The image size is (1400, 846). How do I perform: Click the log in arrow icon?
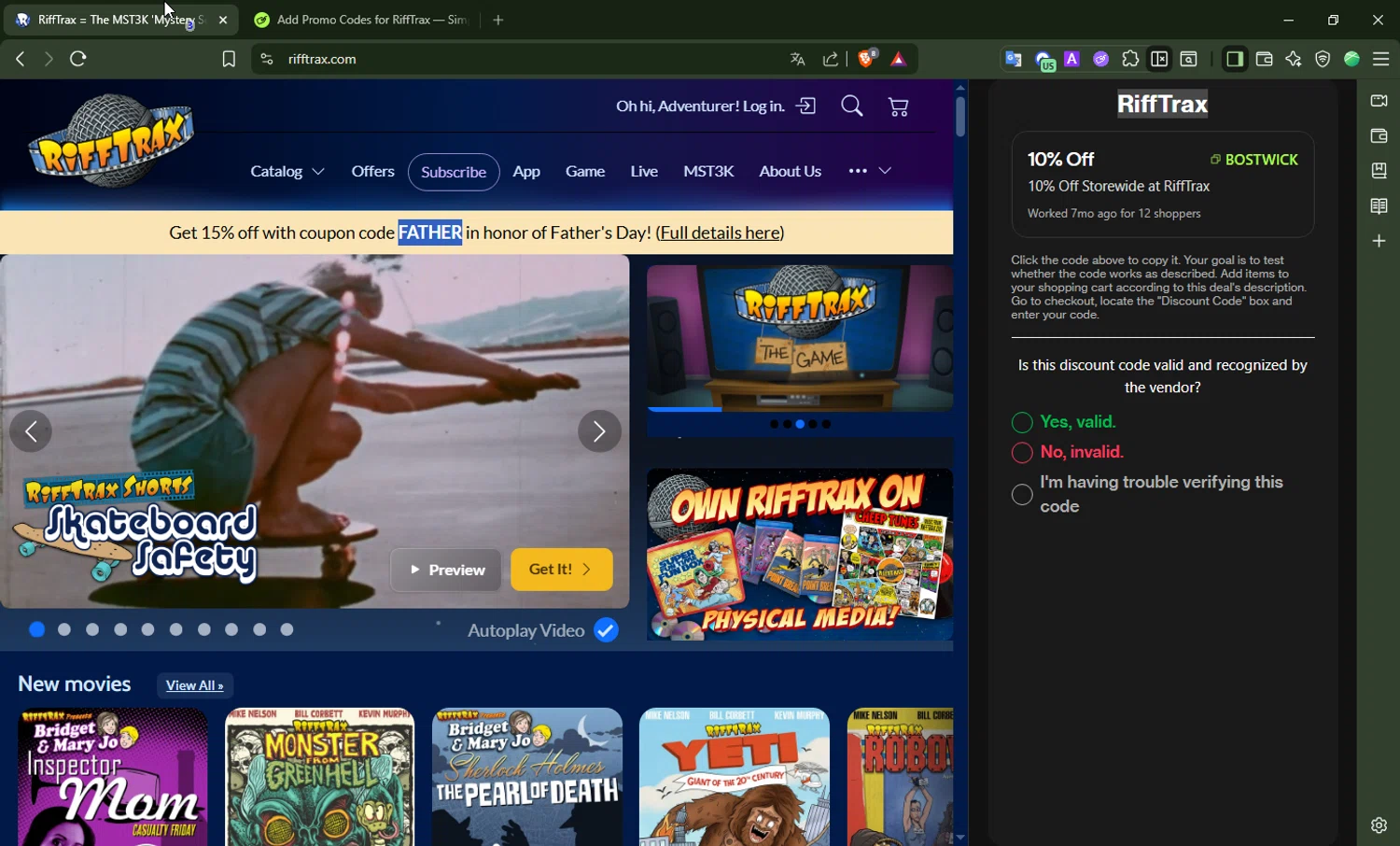806,106
